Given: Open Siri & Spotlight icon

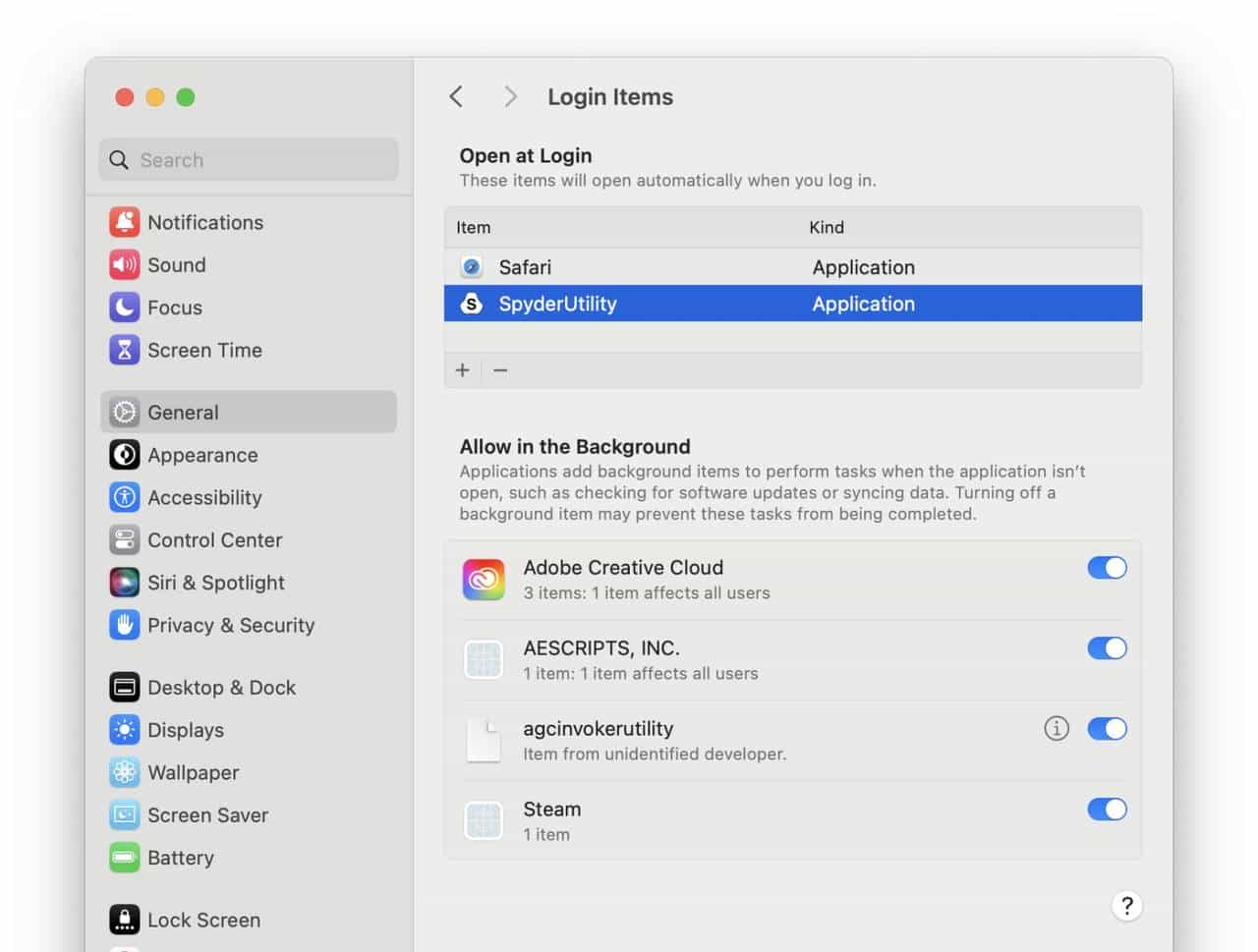Looking at the screenshot, I should (x=124, y=583).
